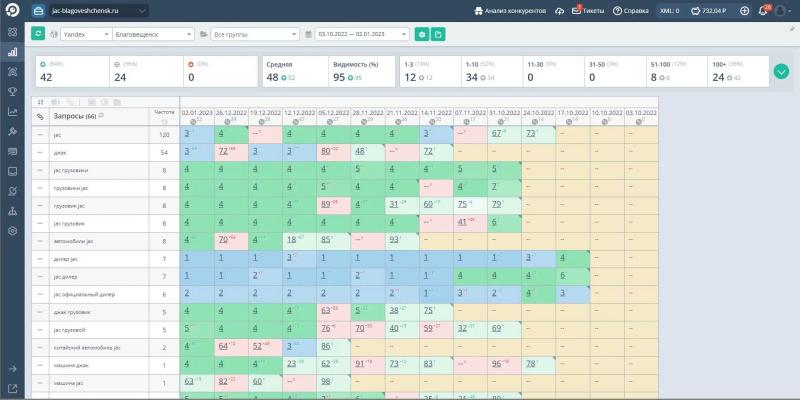Open sidebar settings gear icon
This screenshot has width=800, height=400.
coord(13,231)
